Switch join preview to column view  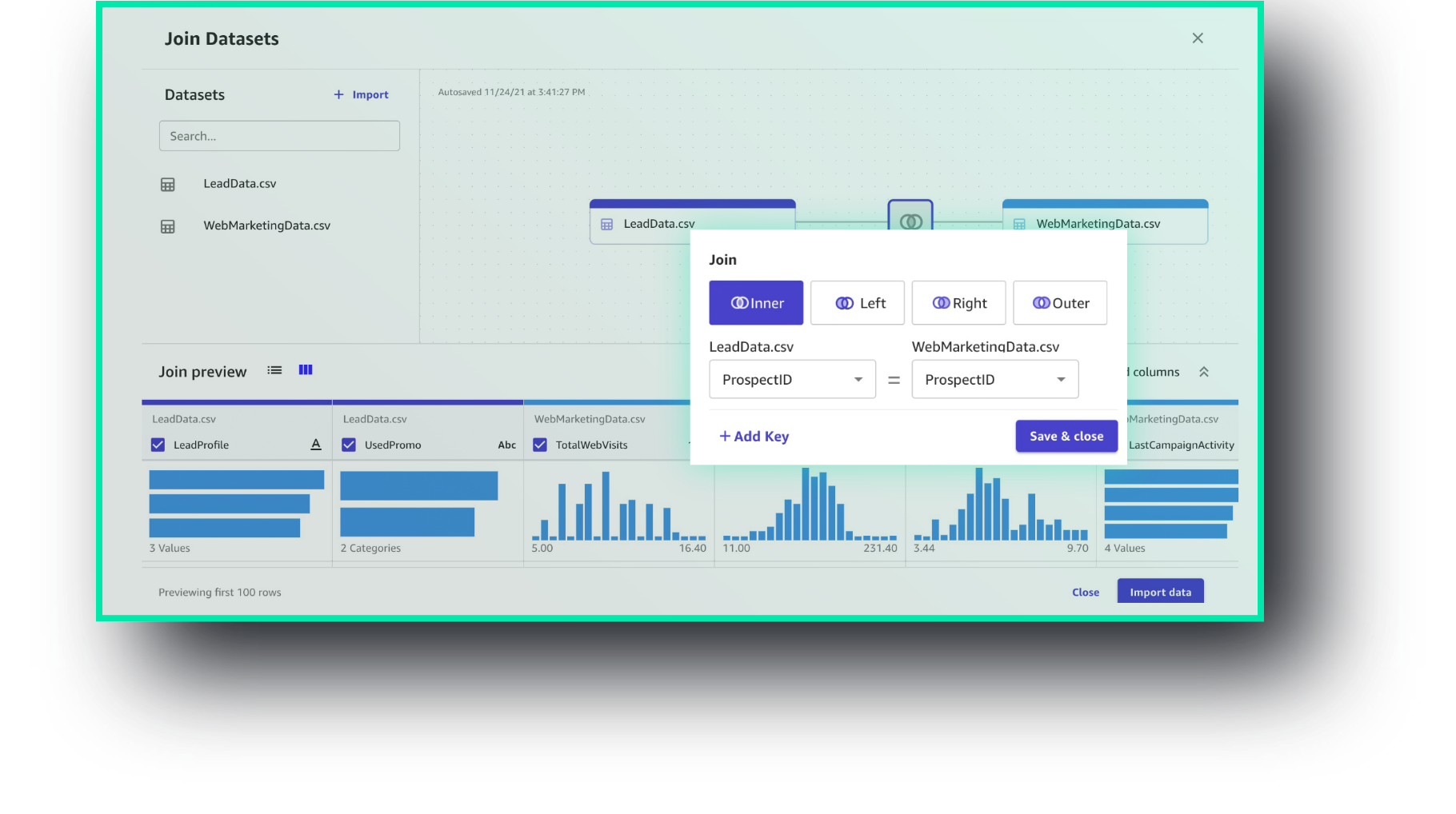click(306, 370)
